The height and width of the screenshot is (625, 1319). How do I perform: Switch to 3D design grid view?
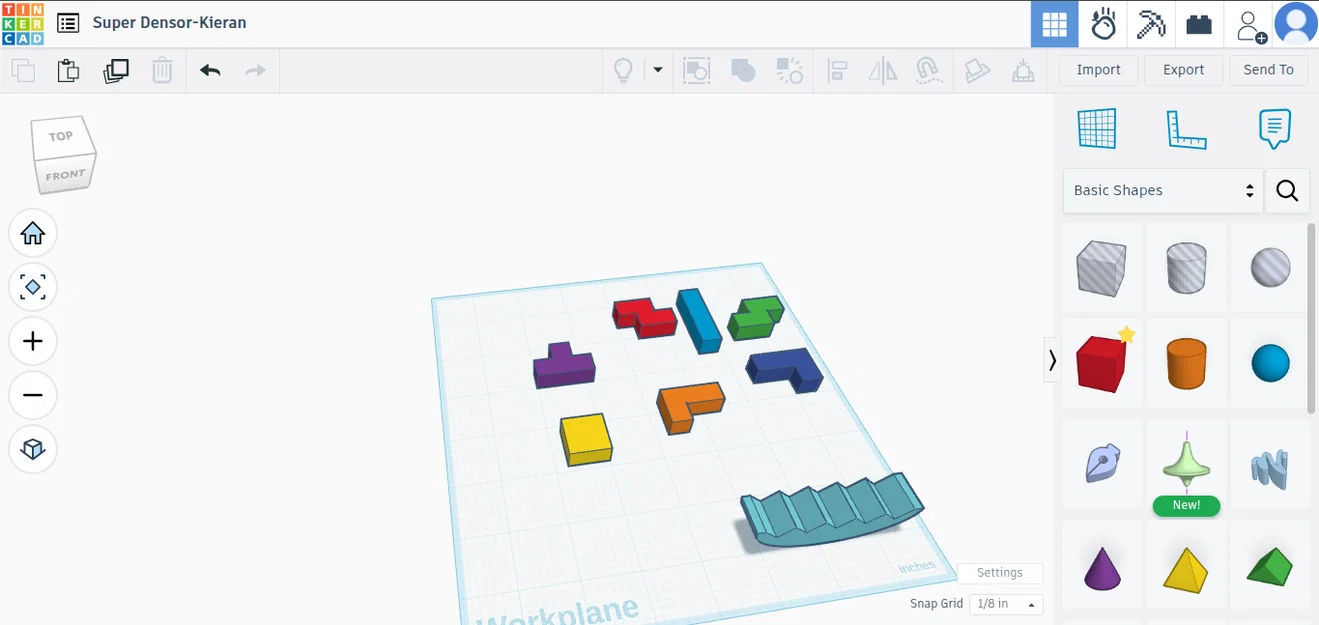pyautogui.click(x=1054, y=24)
